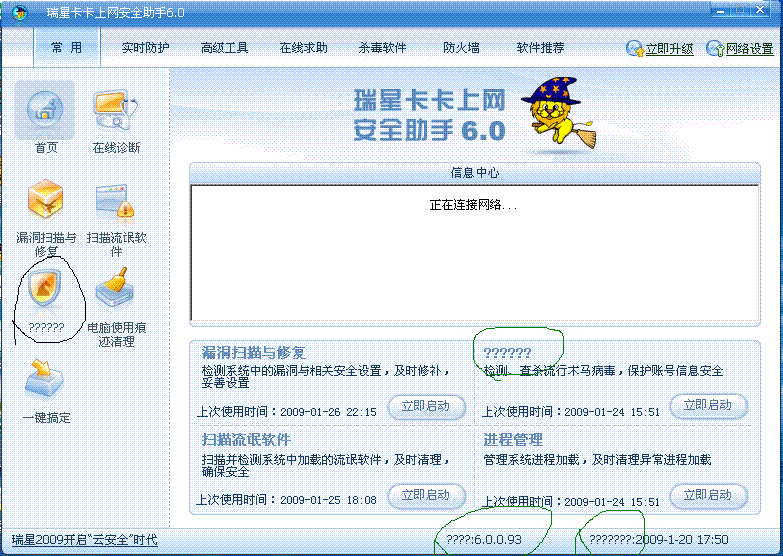Select the 一键搞定 one-click fix icon

pos(45,380)
